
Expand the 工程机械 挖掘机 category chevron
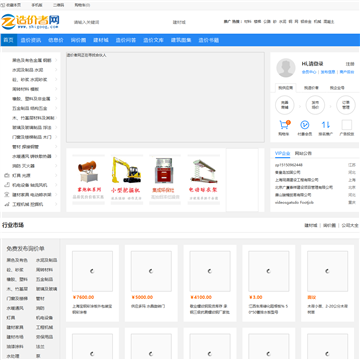(x=56, y=204)
